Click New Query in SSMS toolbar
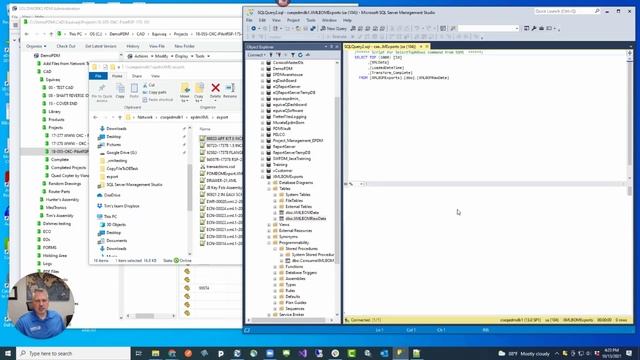Image resolution: width=640 pixels, height=360 pixels. click(x=333, y=28)
